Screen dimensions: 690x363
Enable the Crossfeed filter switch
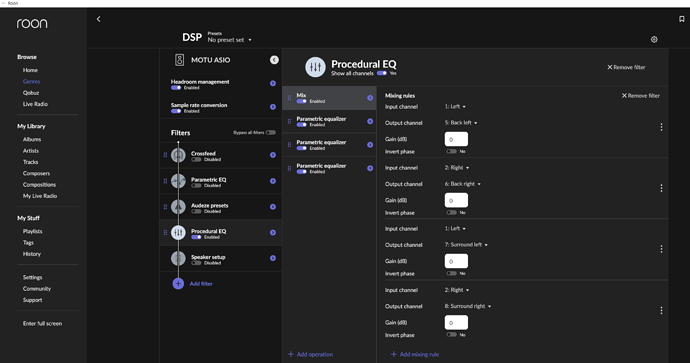tap(196, 160)
